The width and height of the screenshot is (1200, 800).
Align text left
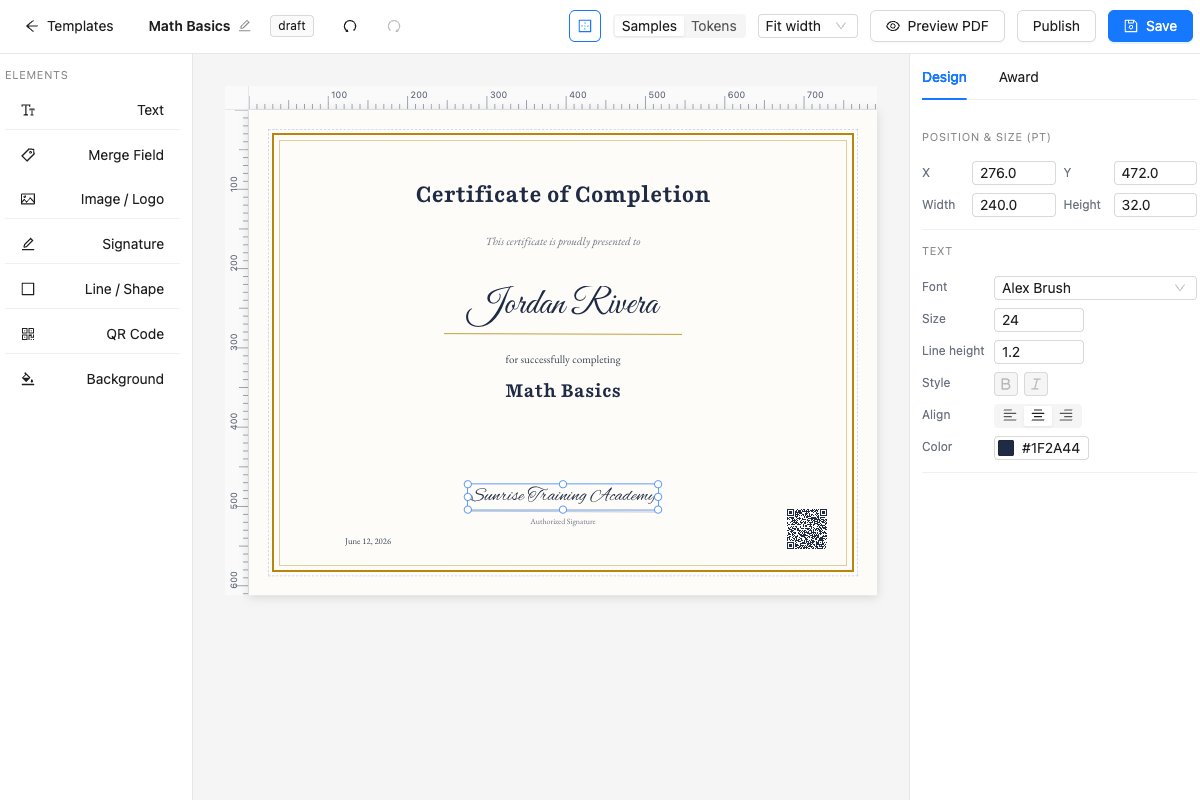pyautogui.click(x=1010, y=415)
